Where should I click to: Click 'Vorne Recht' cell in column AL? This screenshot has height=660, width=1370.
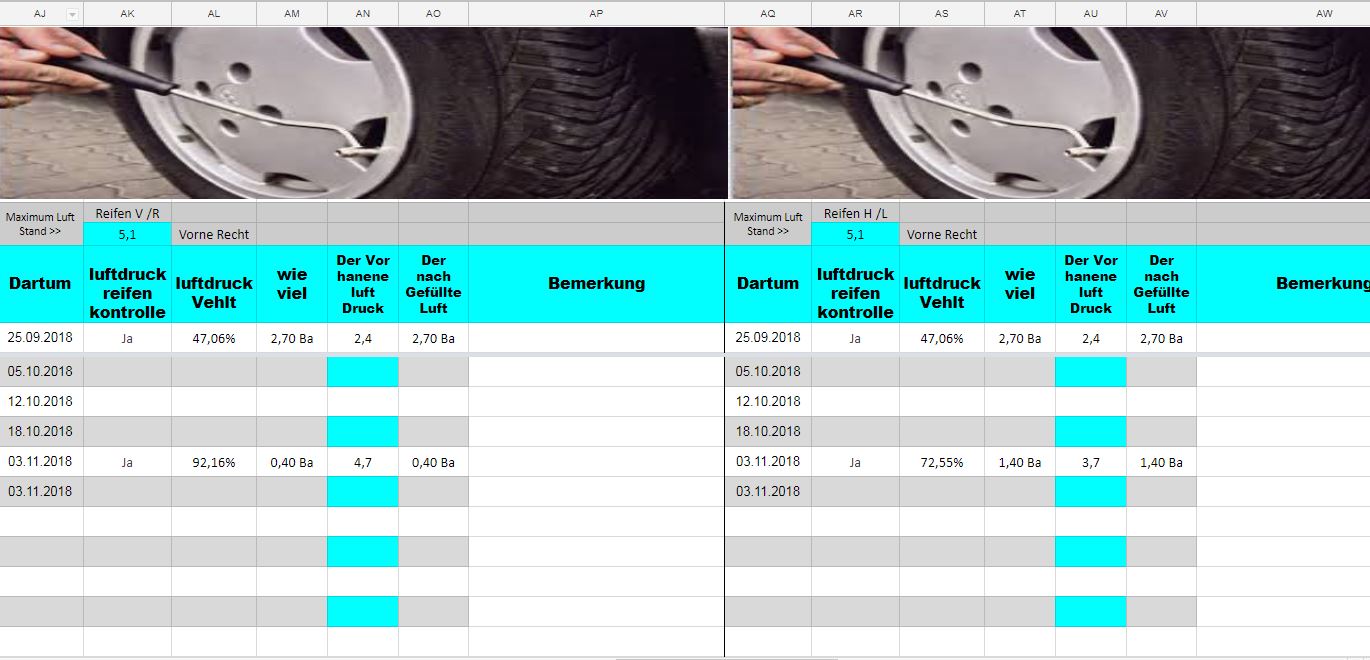pyautogui.click(x=214, y=234)
